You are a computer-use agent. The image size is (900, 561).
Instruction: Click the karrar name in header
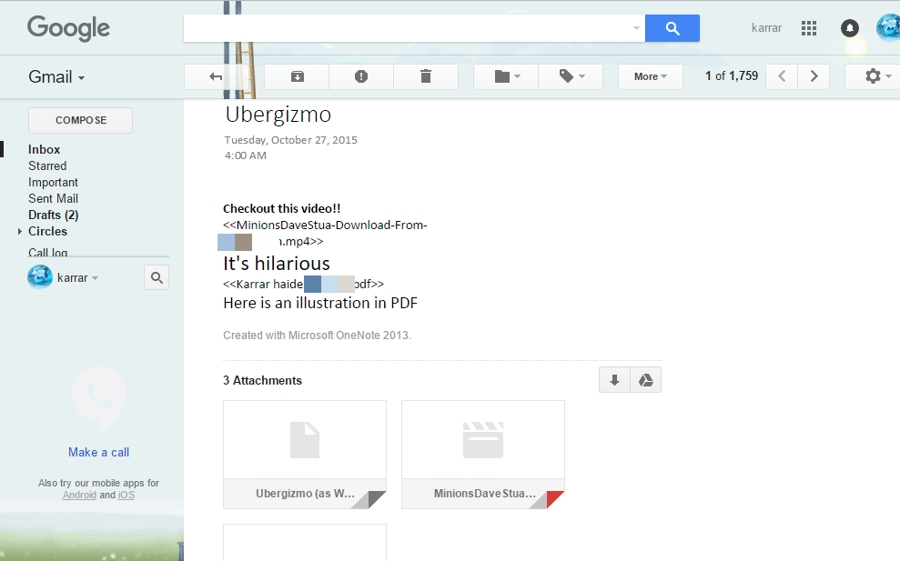[x=766, y=28]
